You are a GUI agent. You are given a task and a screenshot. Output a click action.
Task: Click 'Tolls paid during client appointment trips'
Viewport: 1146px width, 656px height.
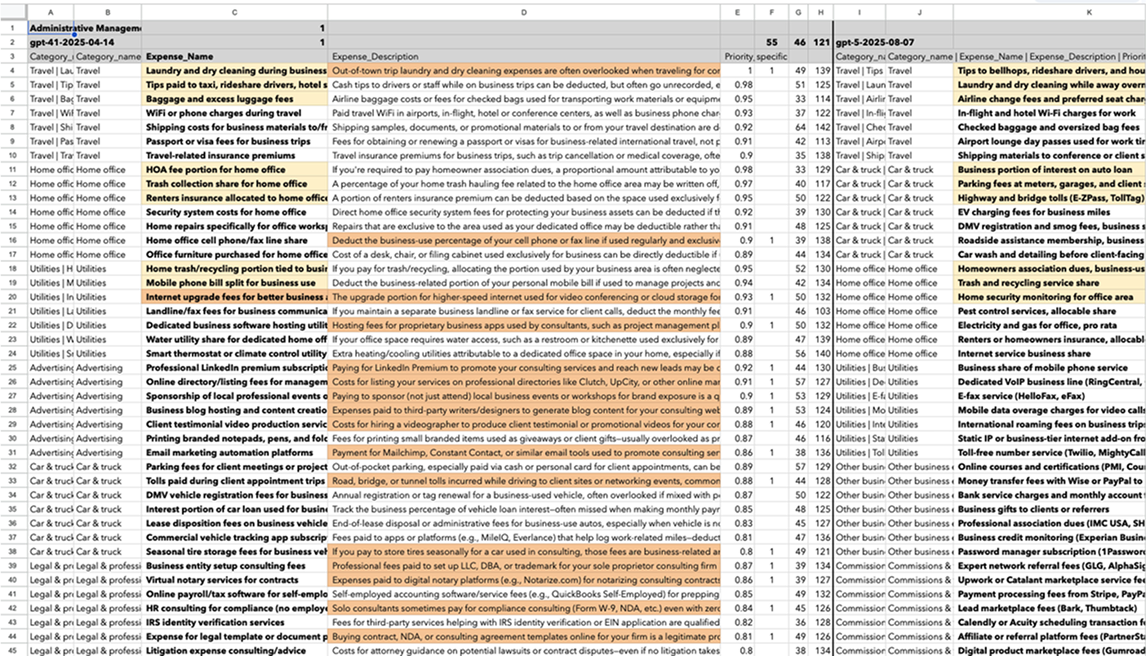tap(235, 481)
